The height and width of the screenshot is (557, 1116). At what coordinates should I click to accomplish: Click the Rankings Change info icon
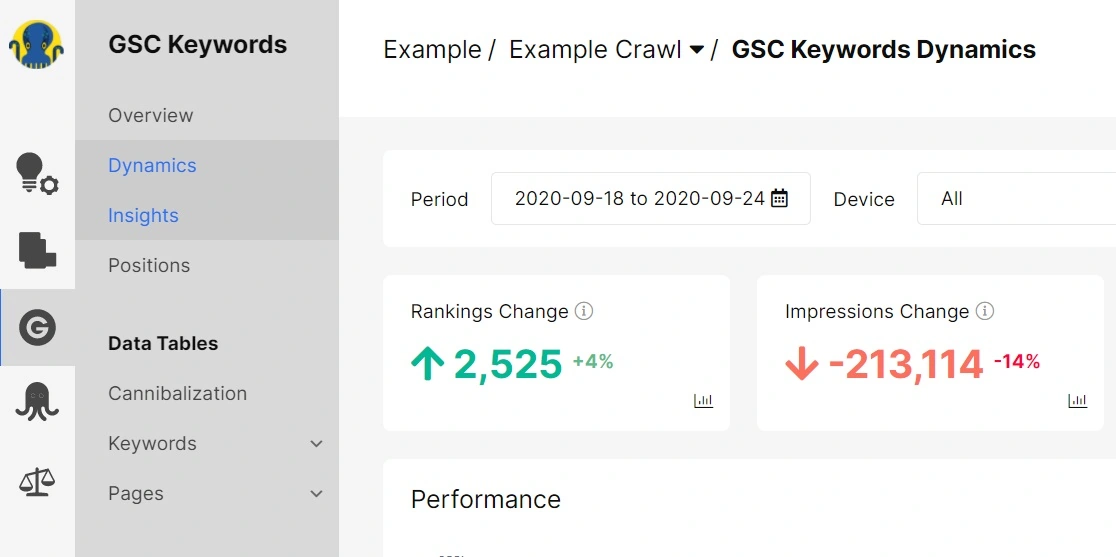[584, 311]
